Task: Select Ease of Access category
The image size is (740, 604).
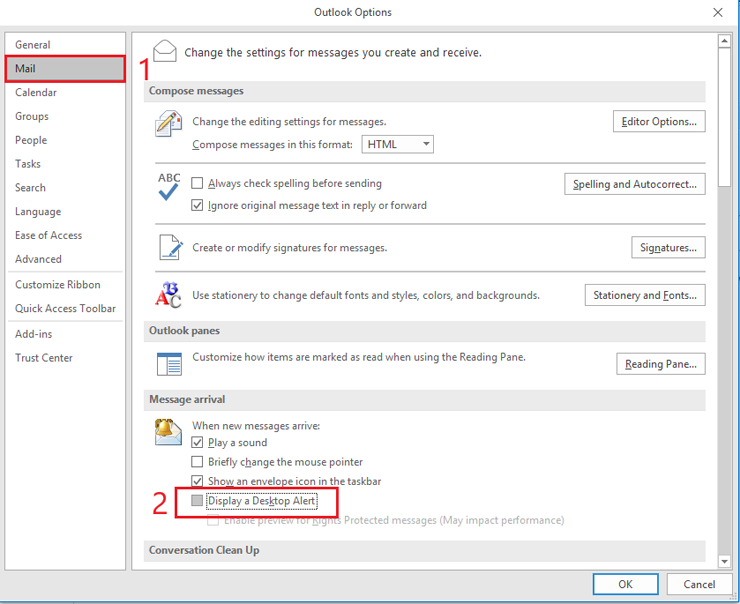Action: [65, 235]
